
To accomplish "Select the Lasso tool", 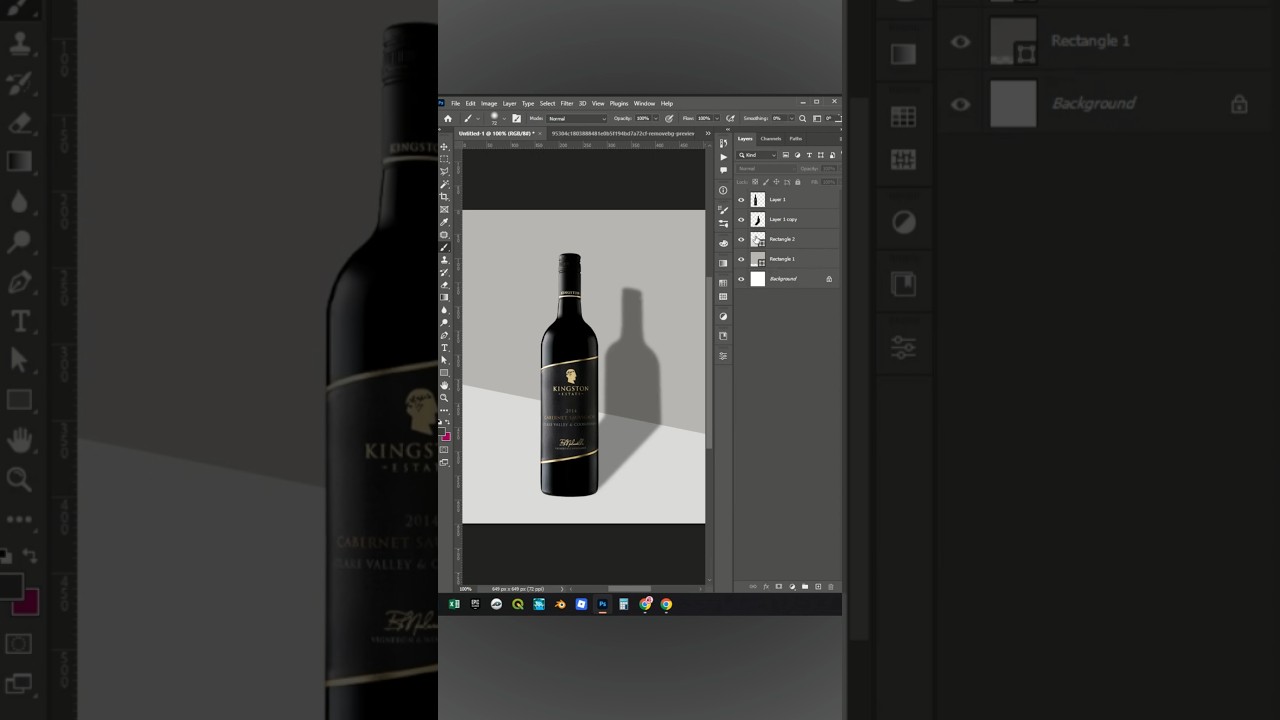I will click(445, 171).
